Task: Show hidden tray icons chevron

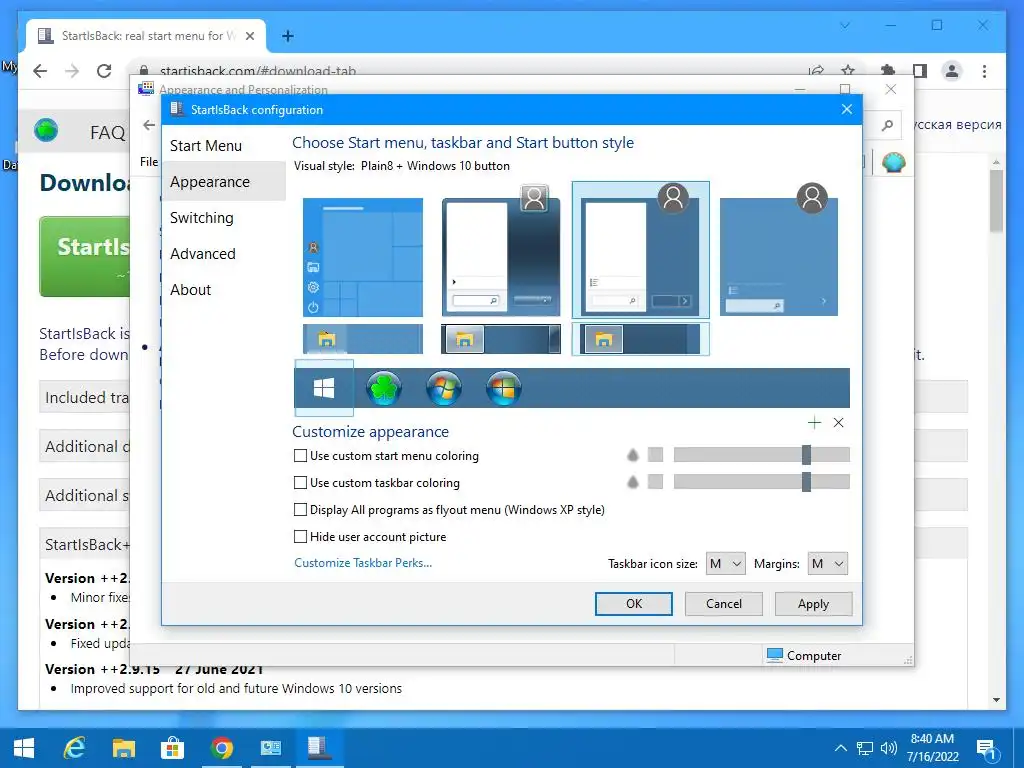Action: (x=841, y=748)
